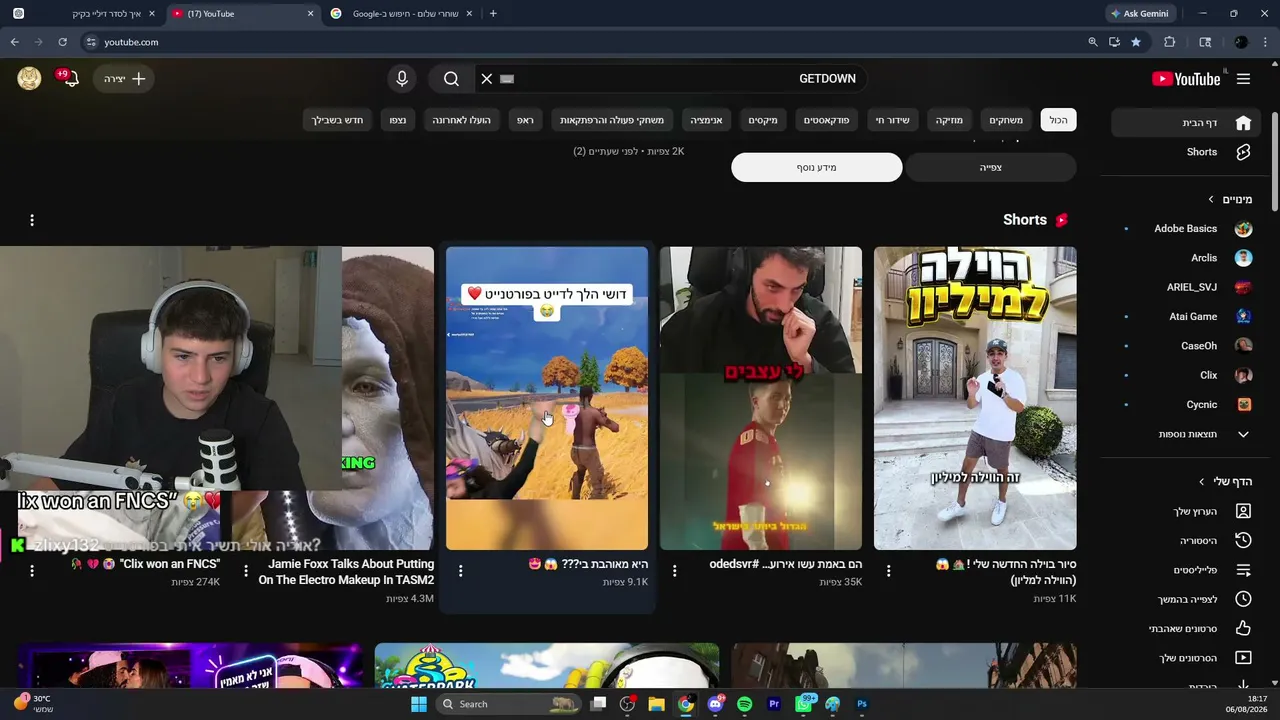Open Your channel (הערוץ שלך) in the sidebar
The height and width of the screenshot is (720, 1280).
(1186, 511)
